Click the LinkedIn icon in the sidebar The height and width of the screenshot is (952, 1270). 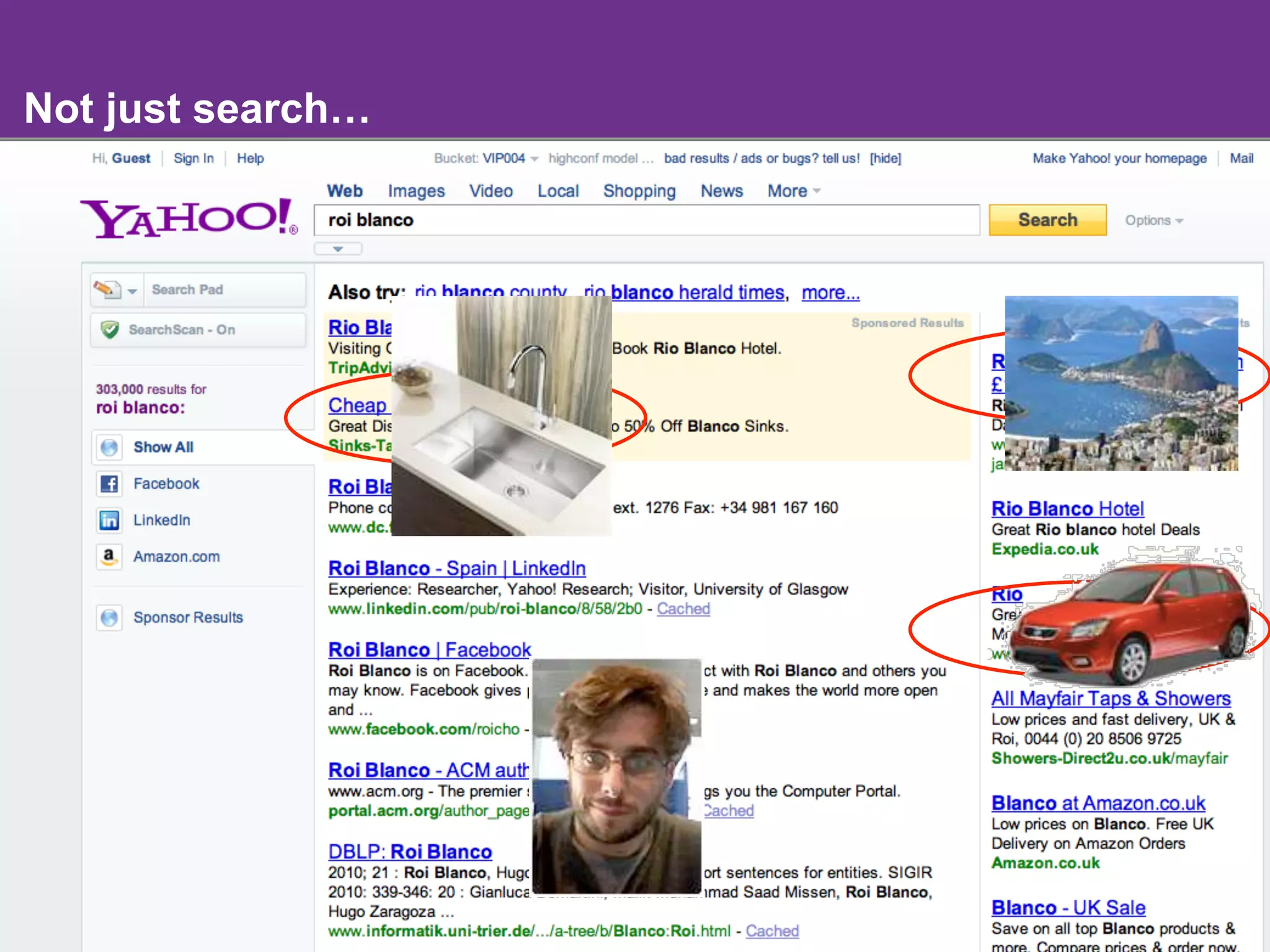tap(110, 520)
